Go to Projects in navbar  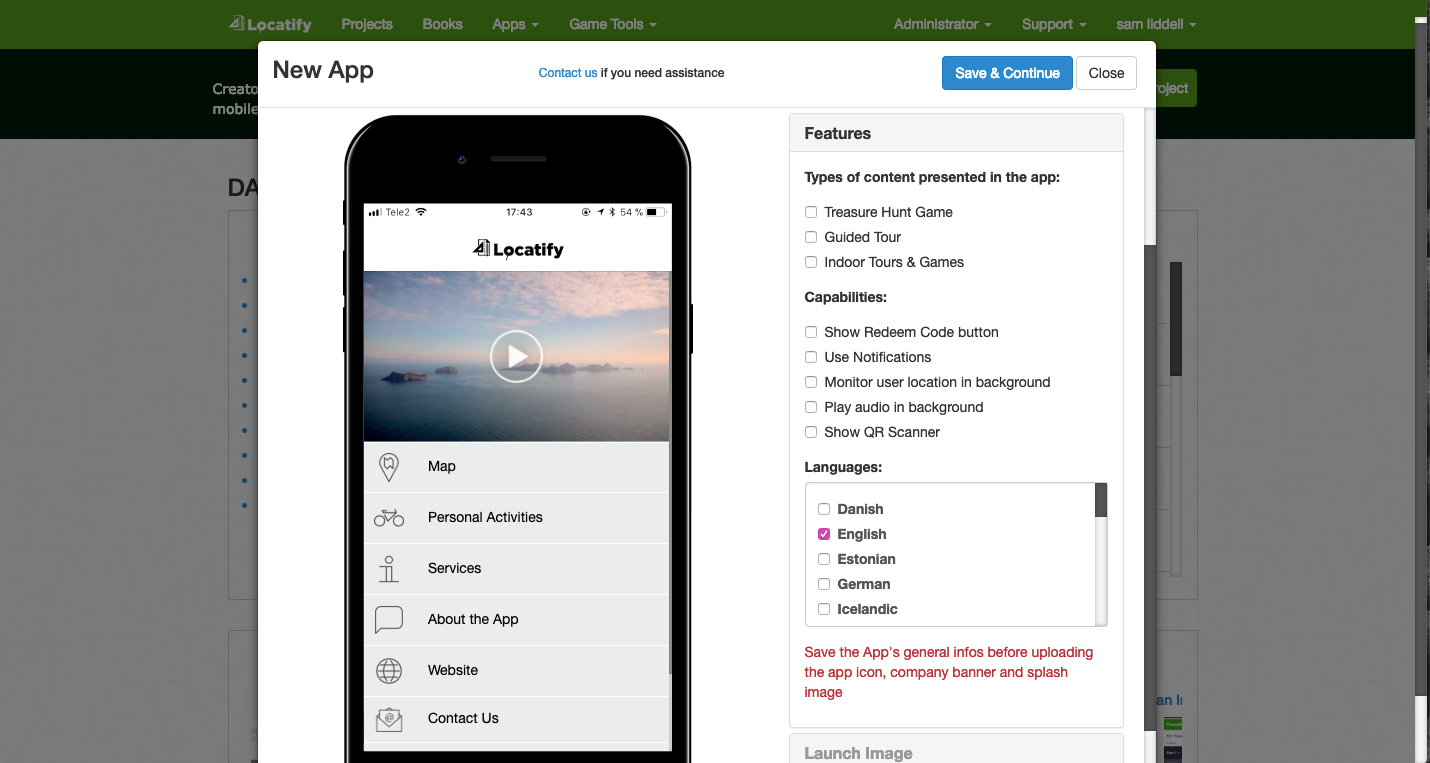(367, 24)
